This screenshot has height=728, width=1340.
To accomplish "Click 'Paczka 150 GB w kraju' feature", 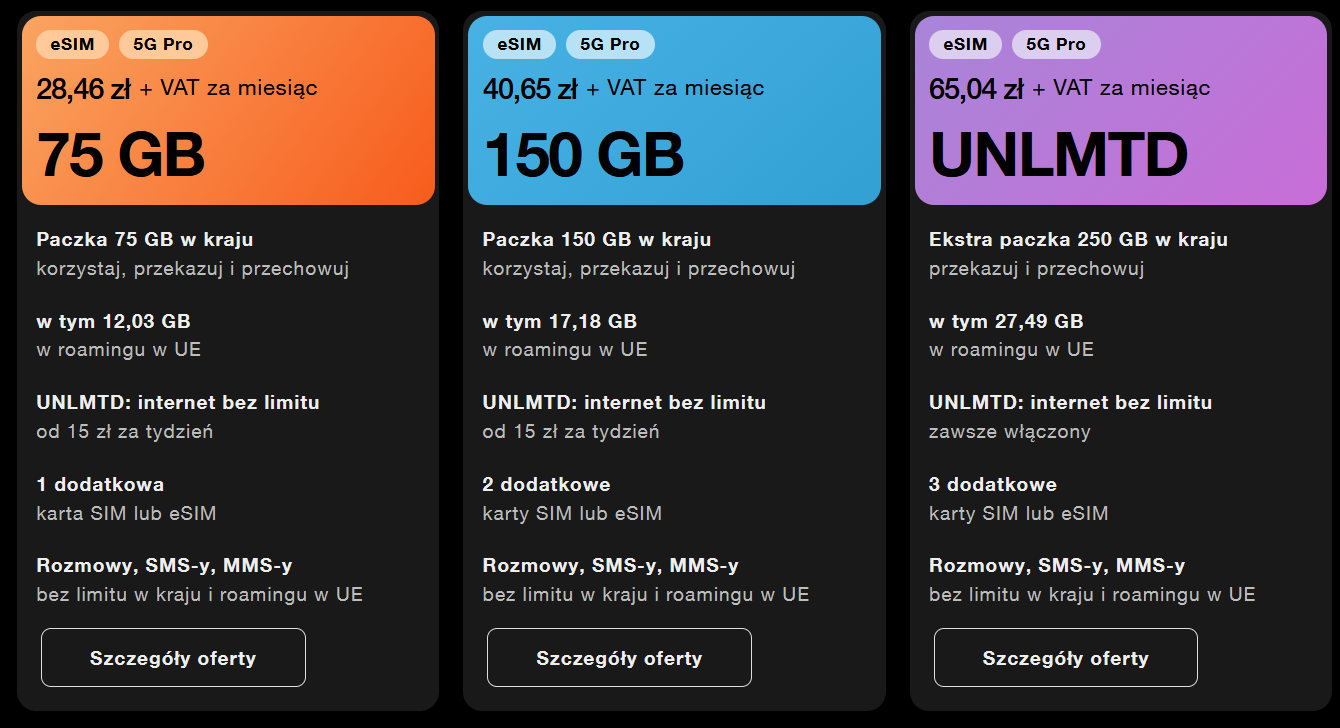I will click(597, 240).
